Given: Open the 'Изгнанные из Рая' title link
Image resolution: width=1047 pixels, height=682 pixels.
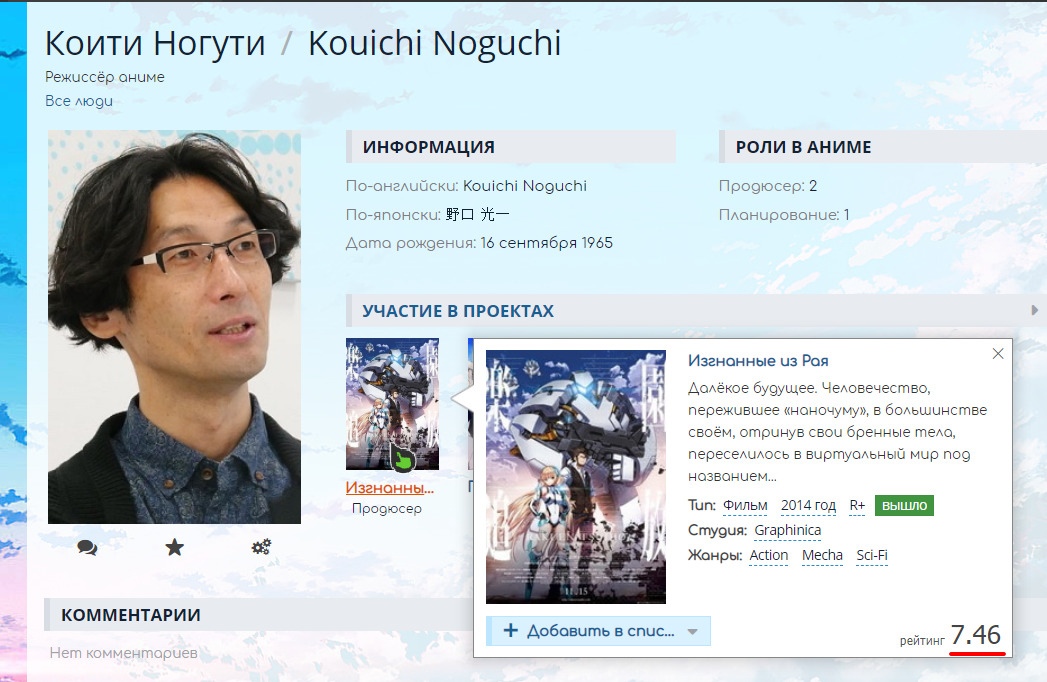Looking at the screenshot, I should pos(758,360).
